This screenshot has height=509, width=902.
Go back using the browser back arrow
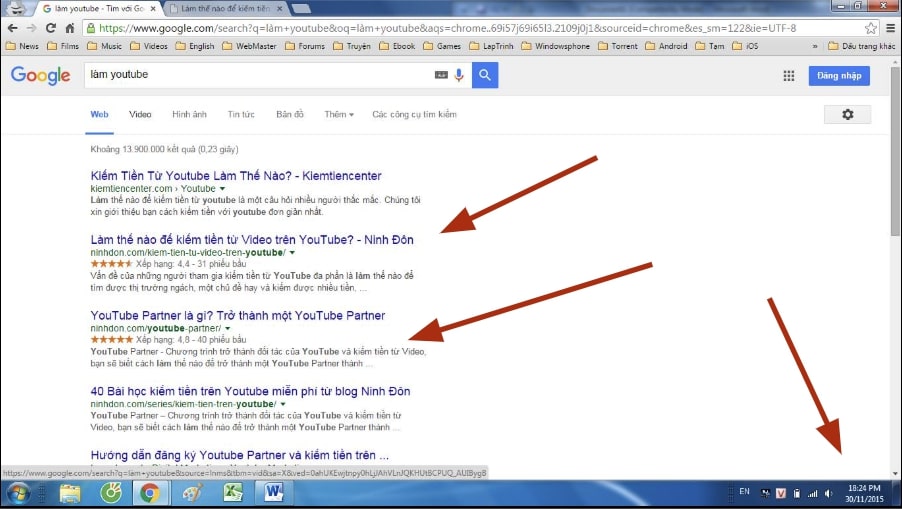point(12,28)
